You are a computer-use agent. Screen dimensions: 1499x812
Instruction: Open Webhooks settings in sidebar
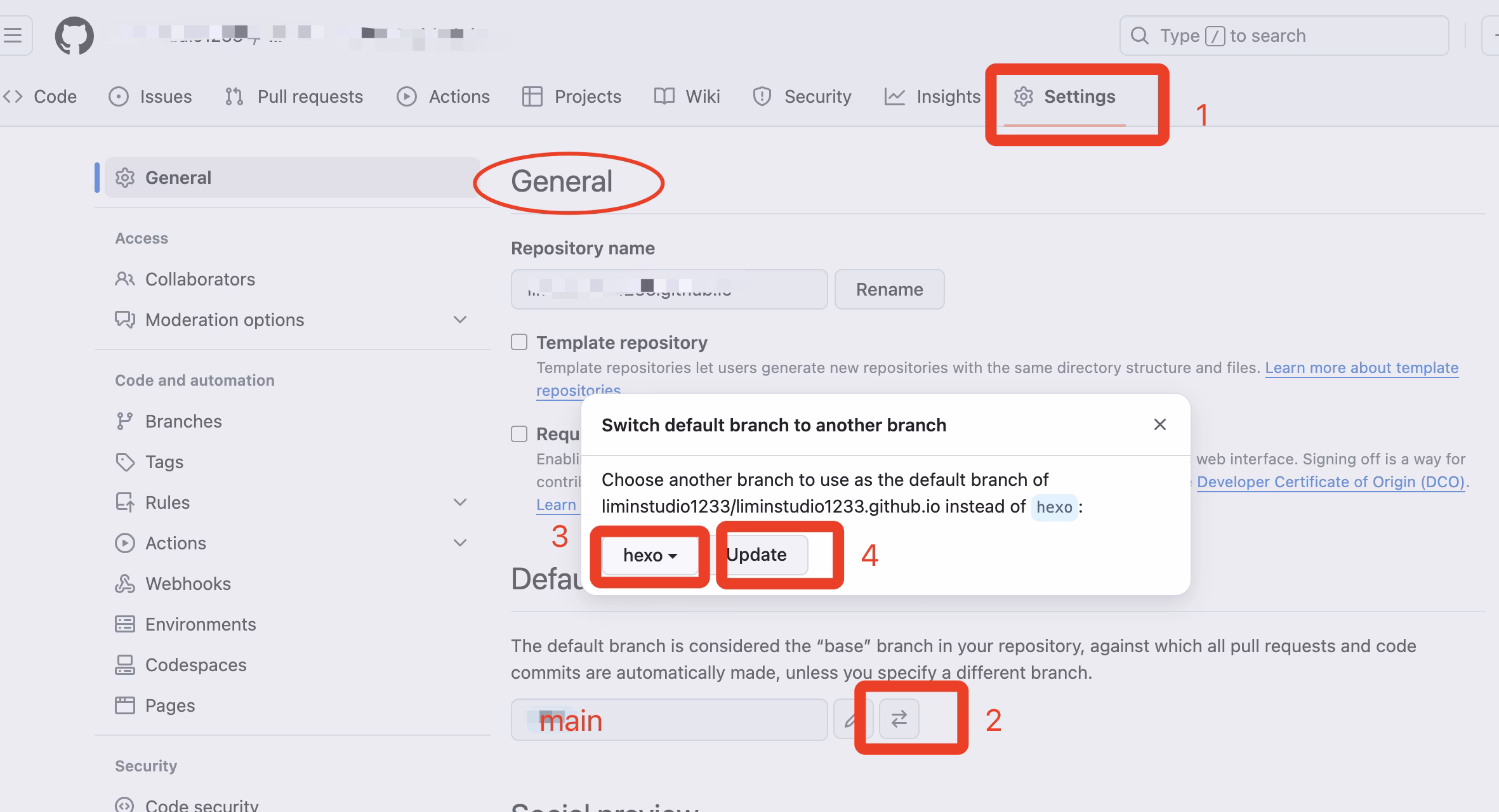click(x=187, y=584)
